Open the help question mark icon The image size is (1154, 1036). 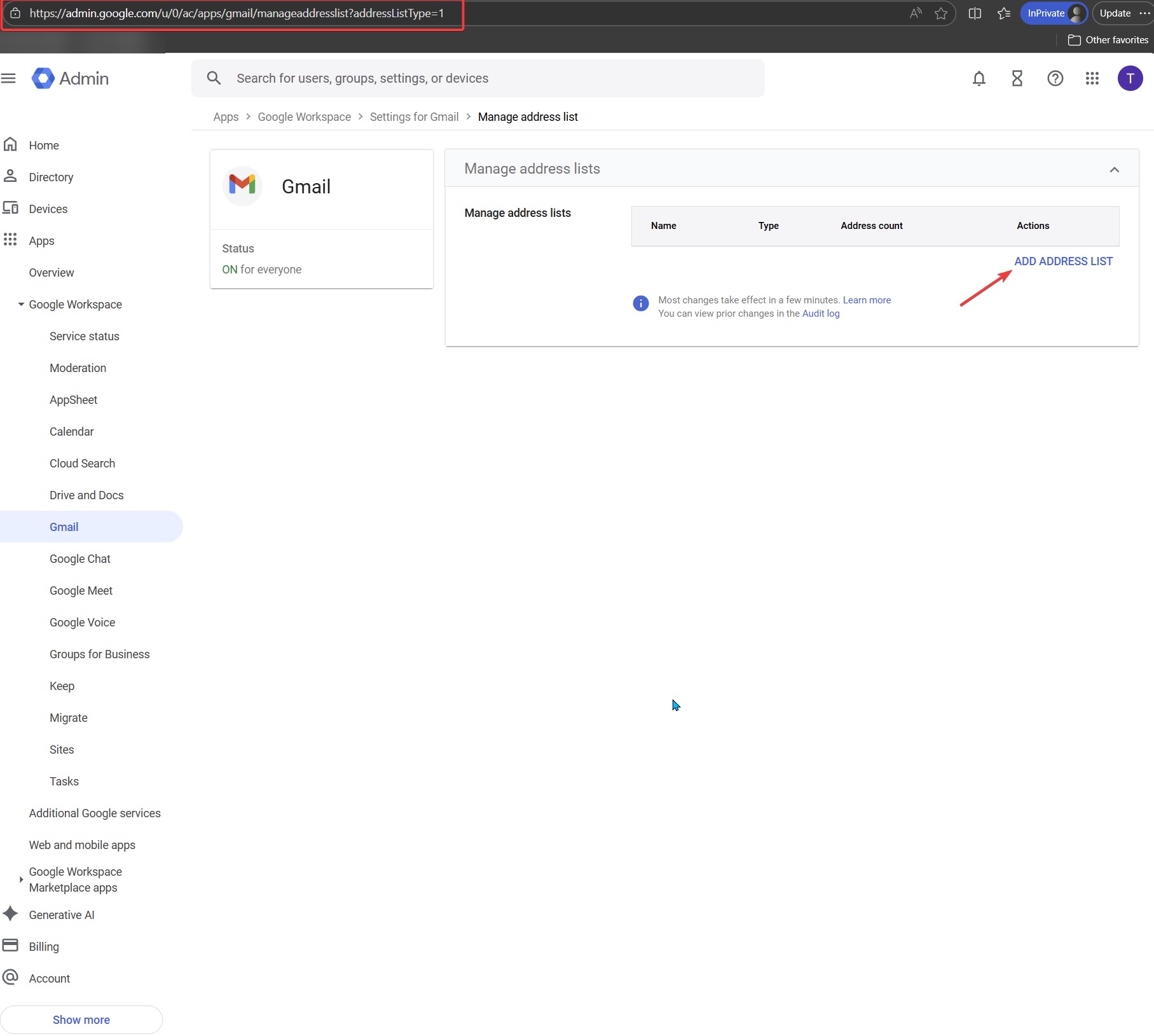[x=1055, y=78]
